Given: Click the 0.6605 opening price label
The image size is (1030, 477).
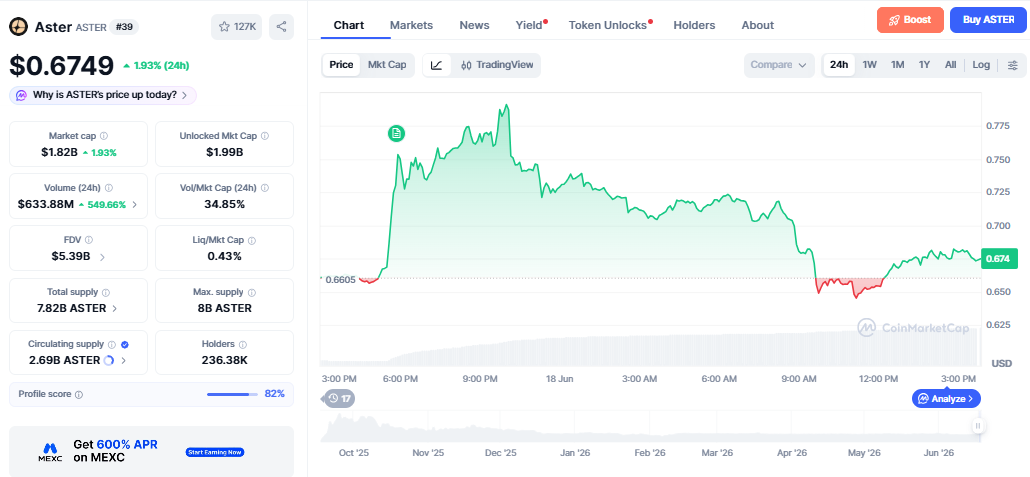Looking at the screenshot, I should 342,280.
